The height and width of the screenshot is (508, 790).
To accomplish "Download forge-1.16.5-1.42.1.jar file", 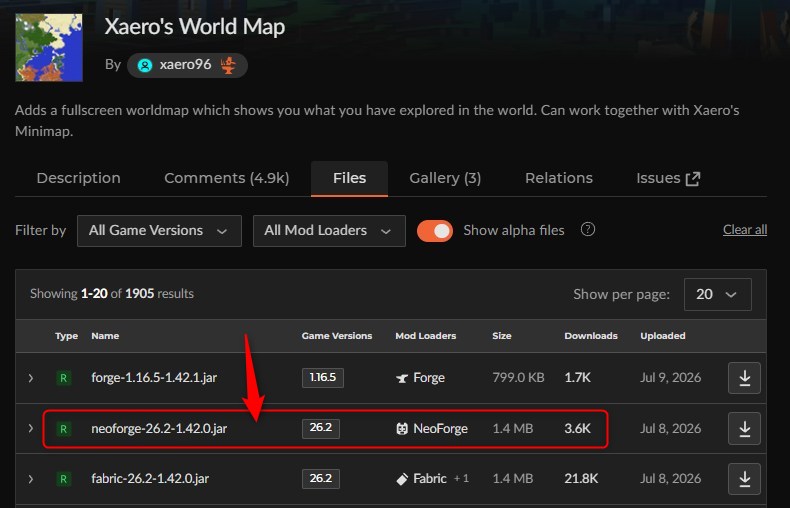I will pos(744,378).
